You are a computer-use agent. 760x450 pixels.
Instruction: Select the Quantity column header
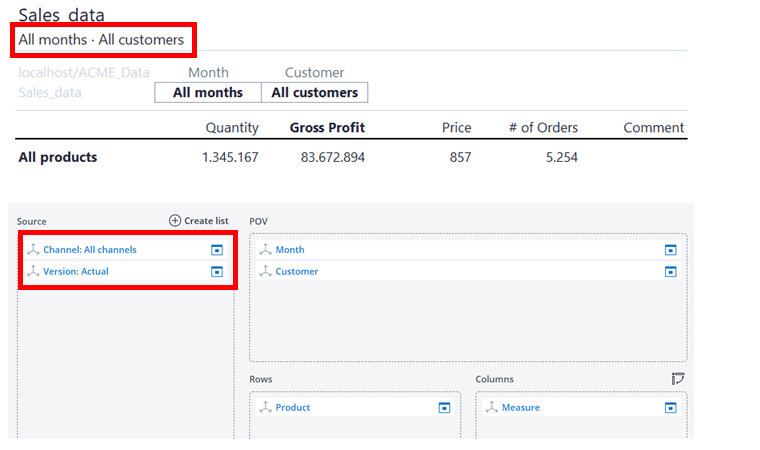(x=232, y=128)
